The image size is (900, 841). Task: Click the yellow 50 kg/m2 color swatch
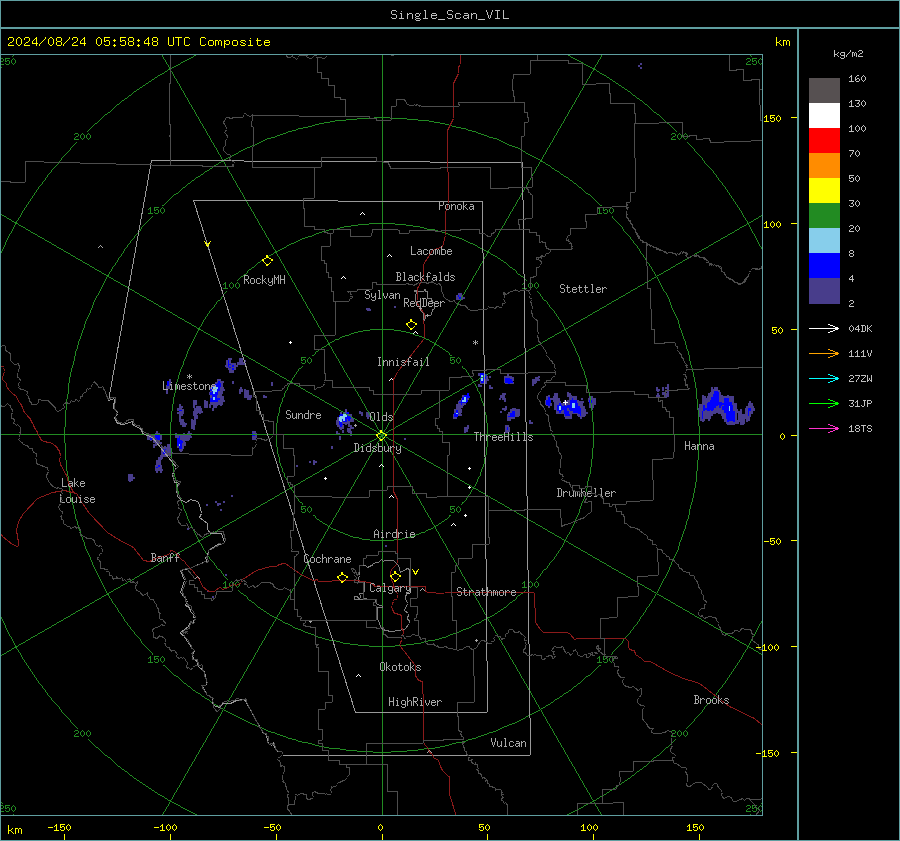(x=824, y=191)
